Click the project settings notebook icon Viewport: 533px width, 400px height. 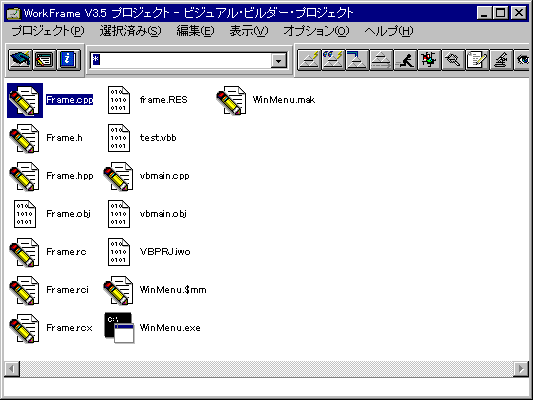click(44, 60)
